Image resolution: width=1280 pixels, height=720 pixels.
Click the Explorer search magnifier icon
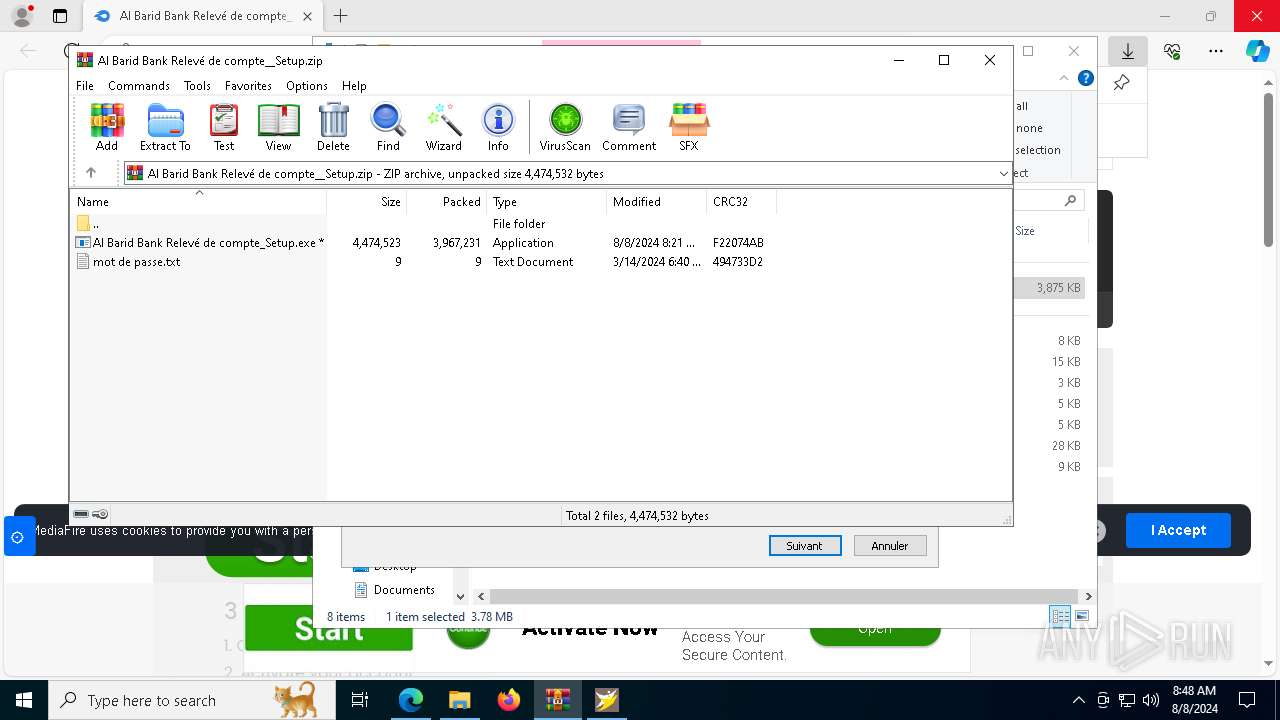click(x=1070, y=201)
